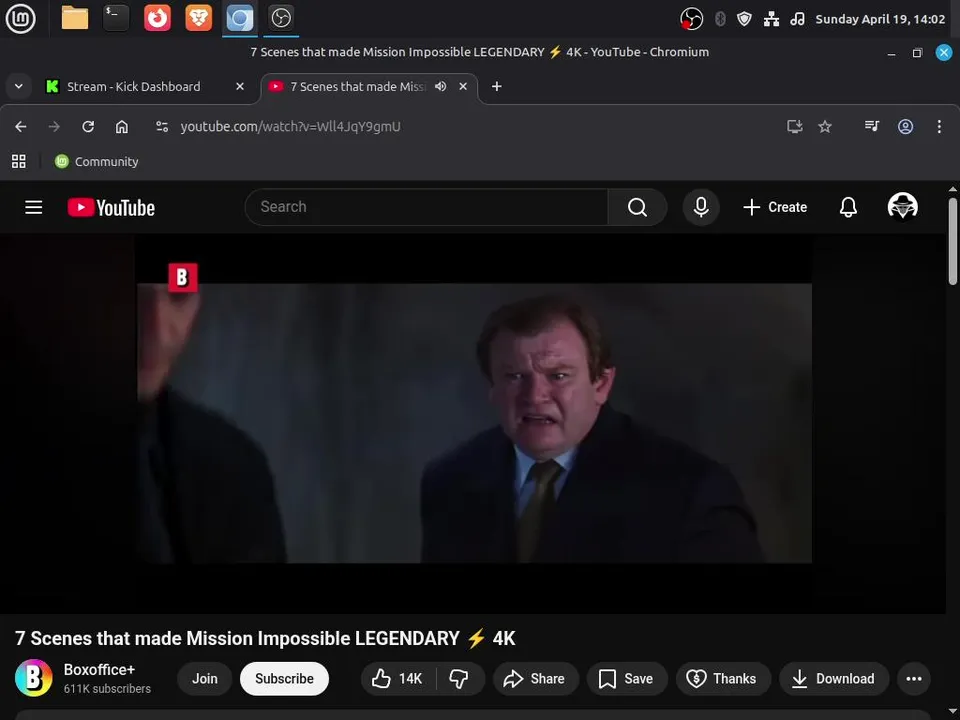Viewport: 960px width, 720px height.
Task: Dislike this video
Action: click(460, 678)
